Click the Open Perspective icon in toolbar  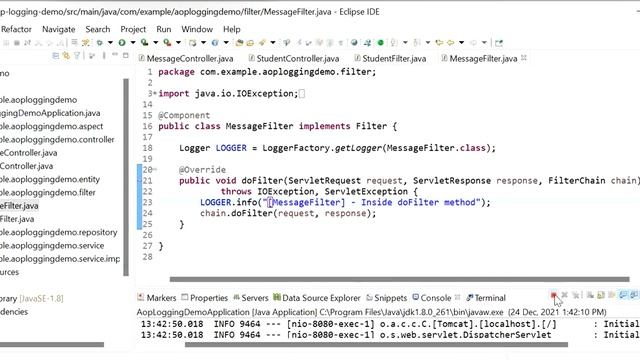point(499,42)
